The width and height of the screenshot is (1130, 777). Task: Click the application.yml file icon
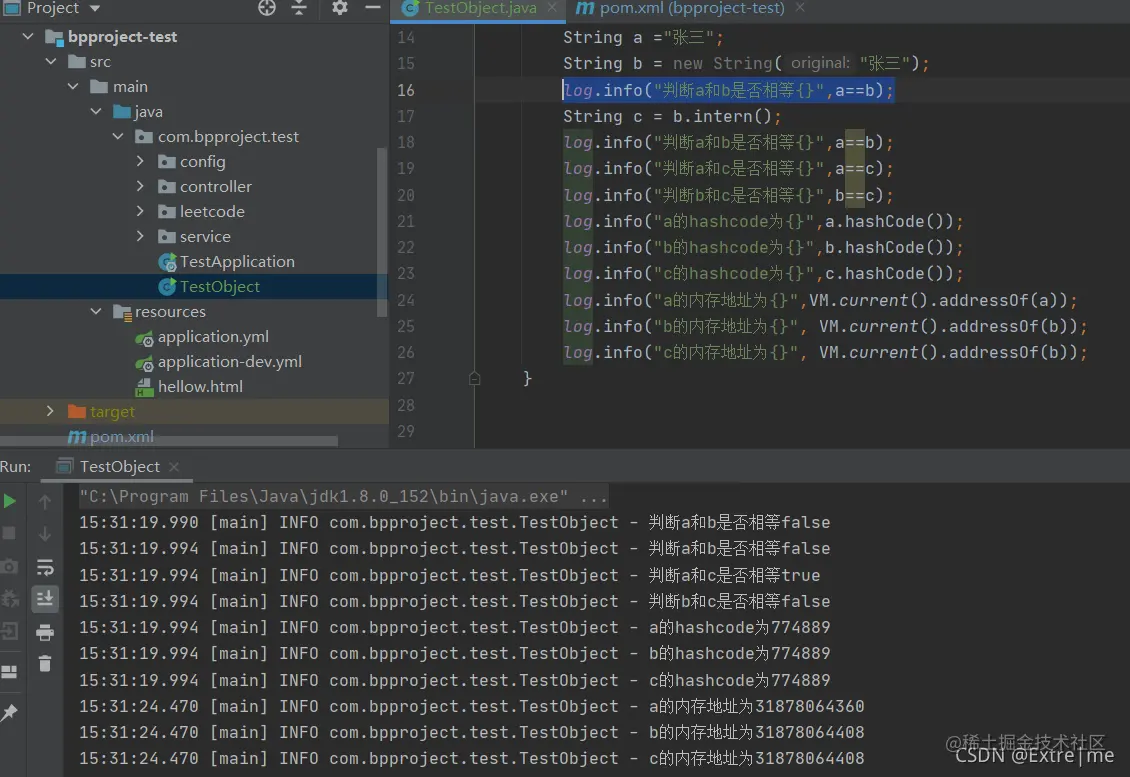(144, 337)
